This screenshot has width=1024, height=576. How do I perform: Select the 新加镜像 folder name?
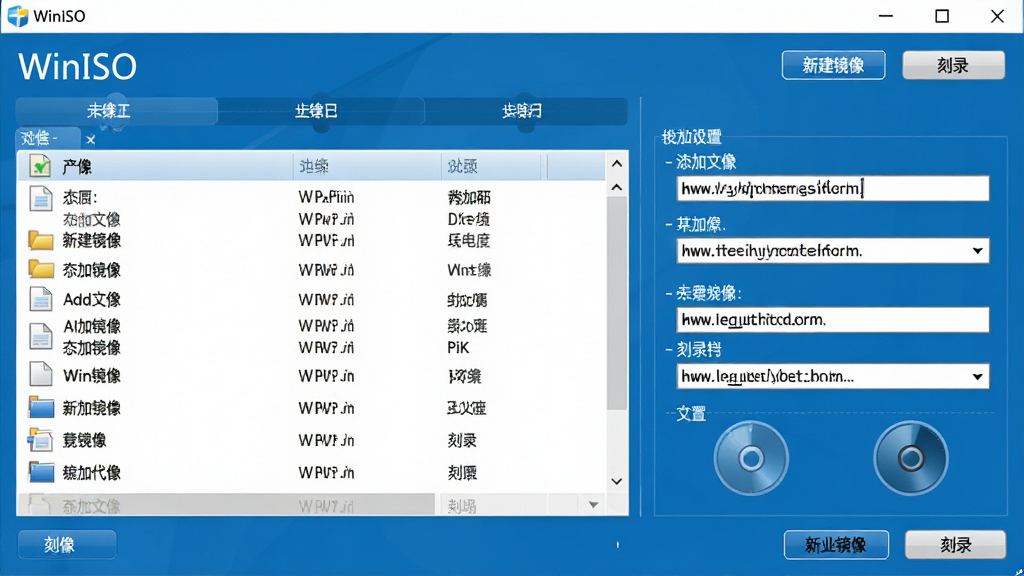(x=91, y=408)
